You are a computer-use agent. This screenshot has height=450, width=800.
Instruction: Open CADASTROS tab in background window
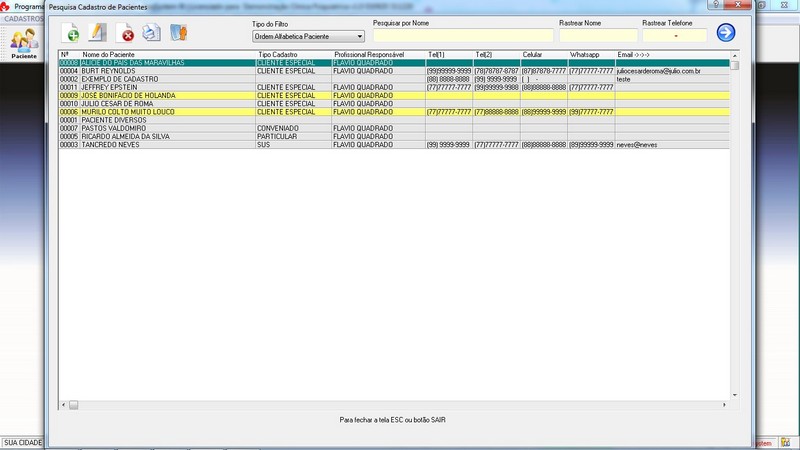pos(24,19)
